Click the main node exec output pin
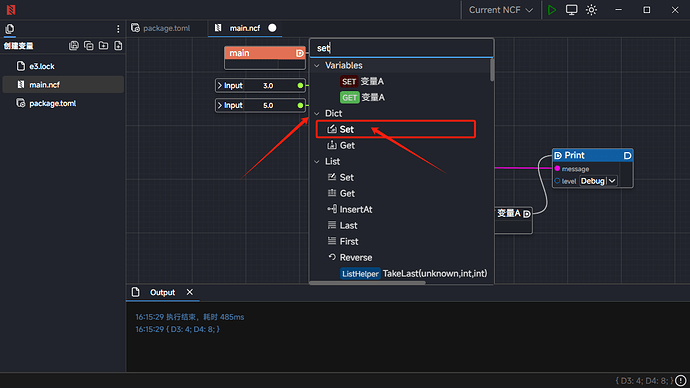Image resolution: width=690 pixels, height=388 pixels. (300, 53)
